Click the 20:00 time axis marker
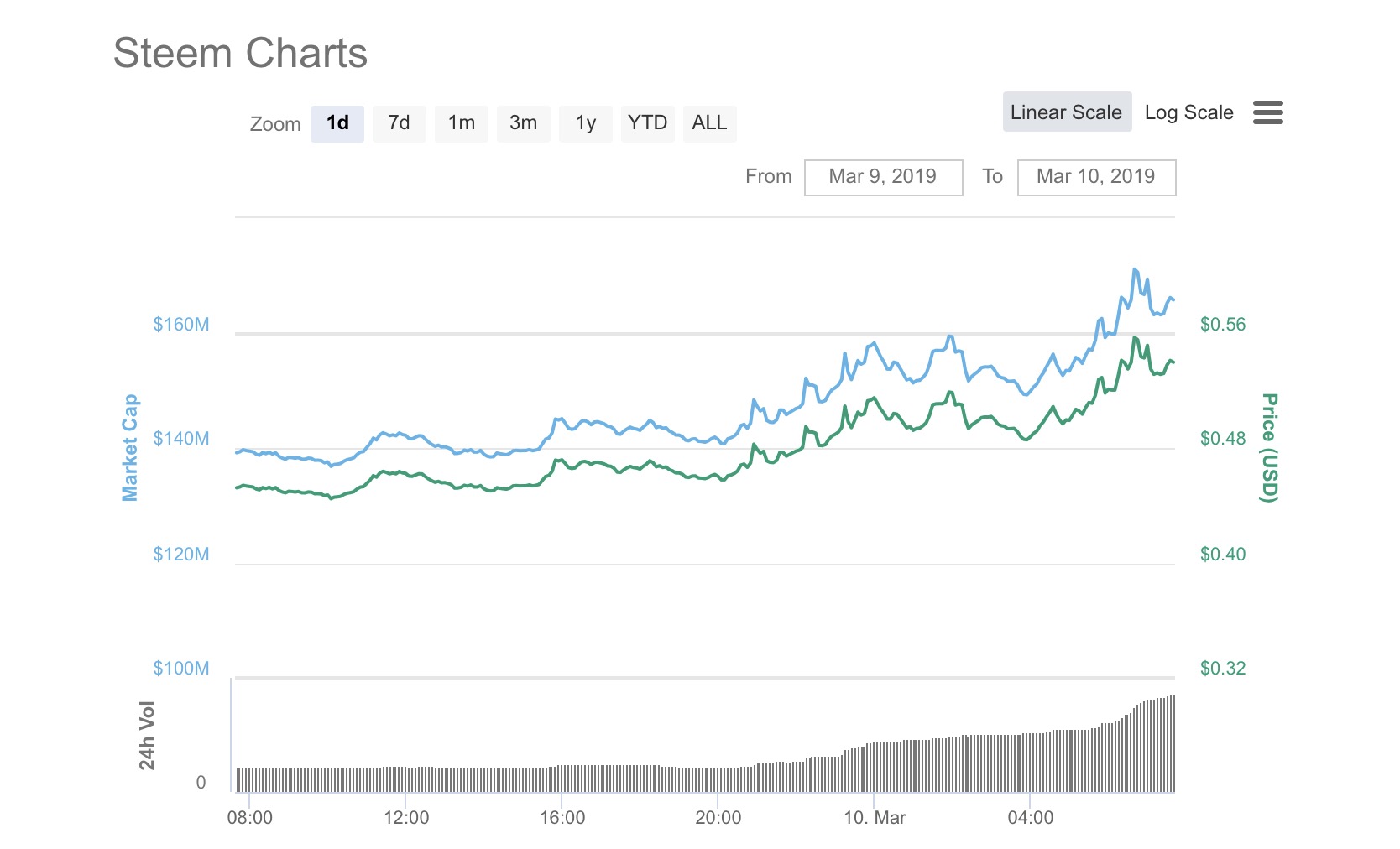Image resolution: width=1400 pixels, height=849 pixels. pos(718,818)
